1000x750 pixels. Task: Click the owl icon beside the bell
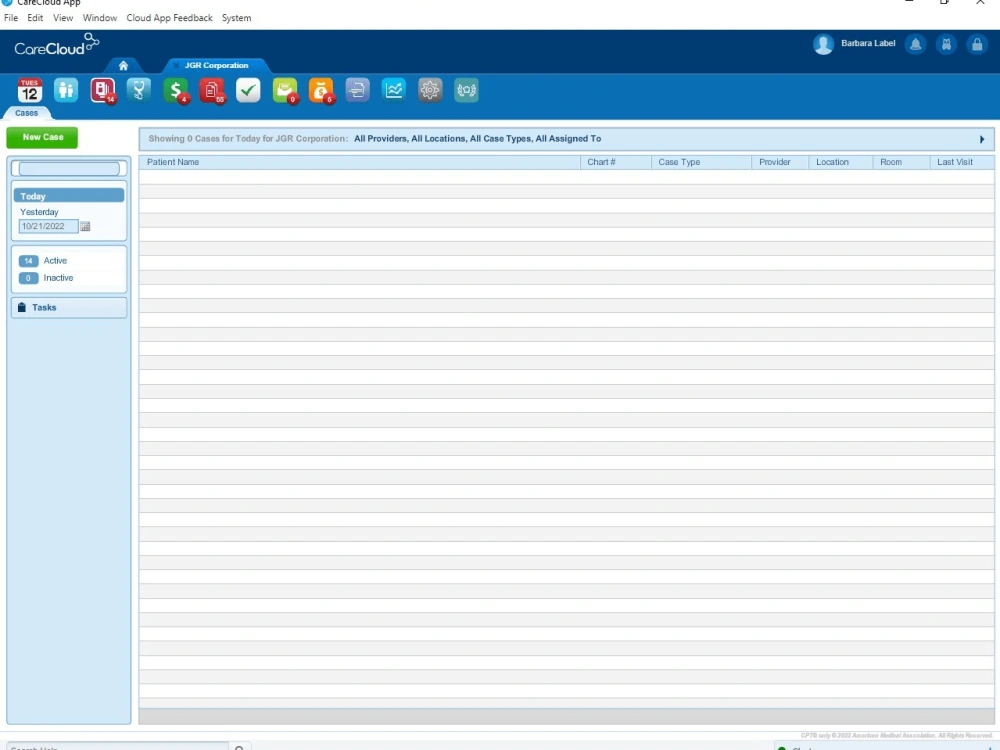(946, 44)
